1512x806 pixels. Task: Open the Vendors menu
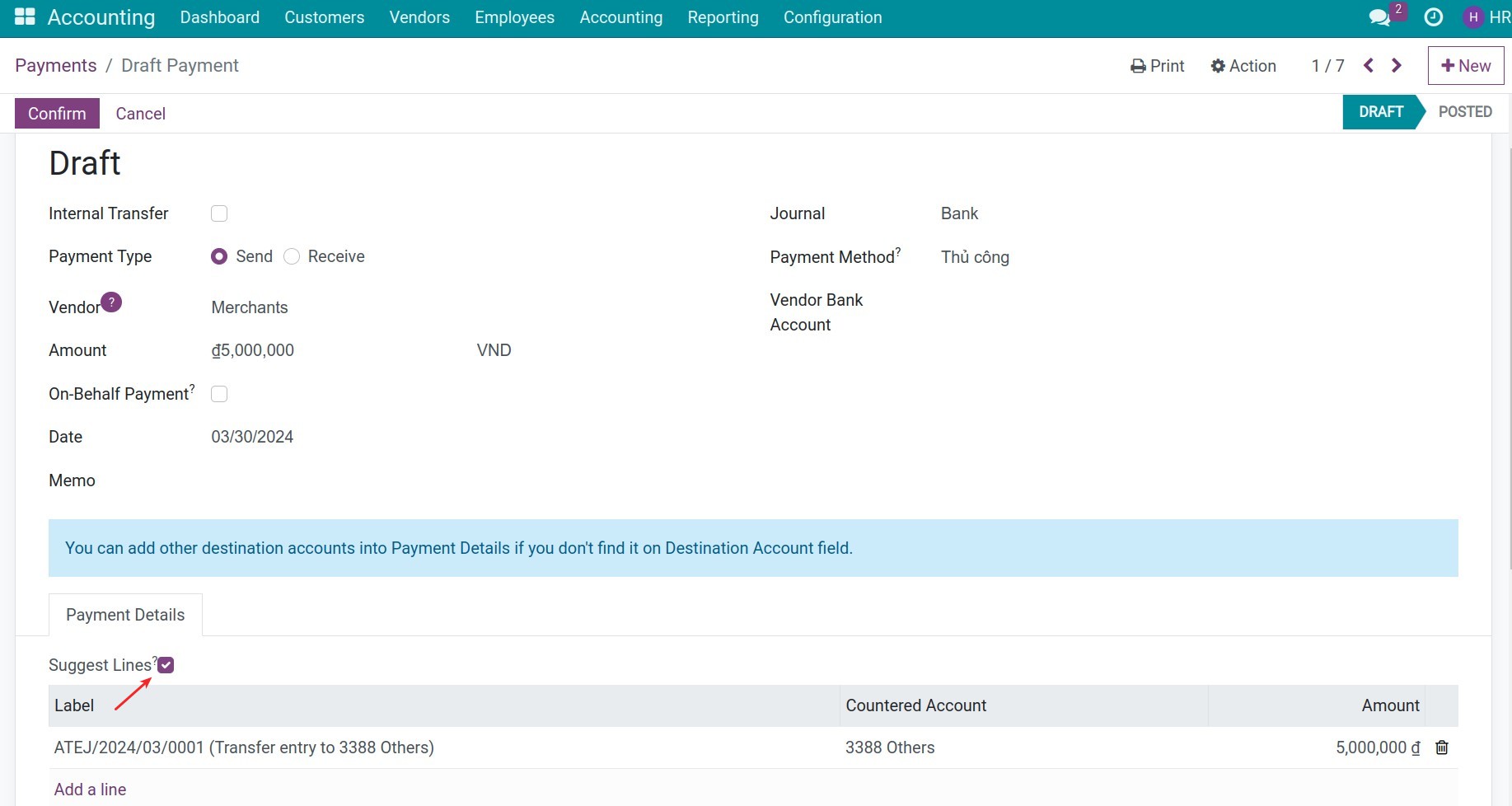tap(419, 17)
